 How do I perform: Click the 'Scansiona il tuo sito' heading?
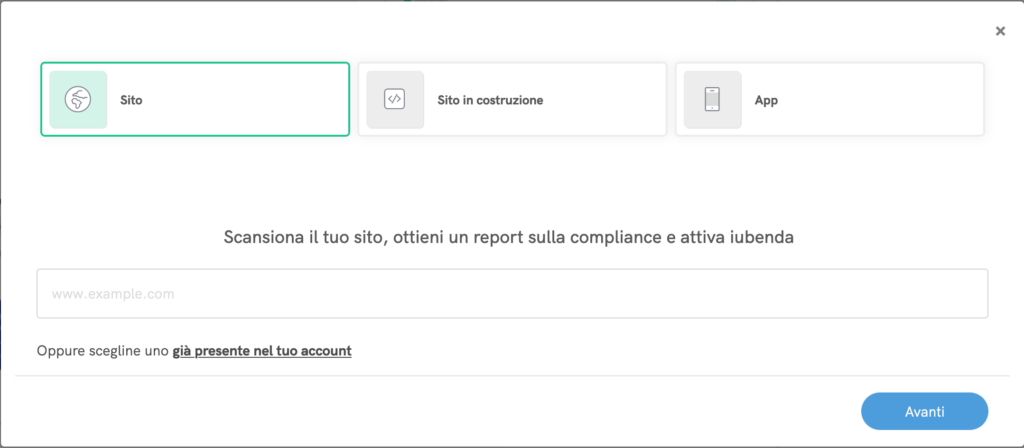pos(512,238)
